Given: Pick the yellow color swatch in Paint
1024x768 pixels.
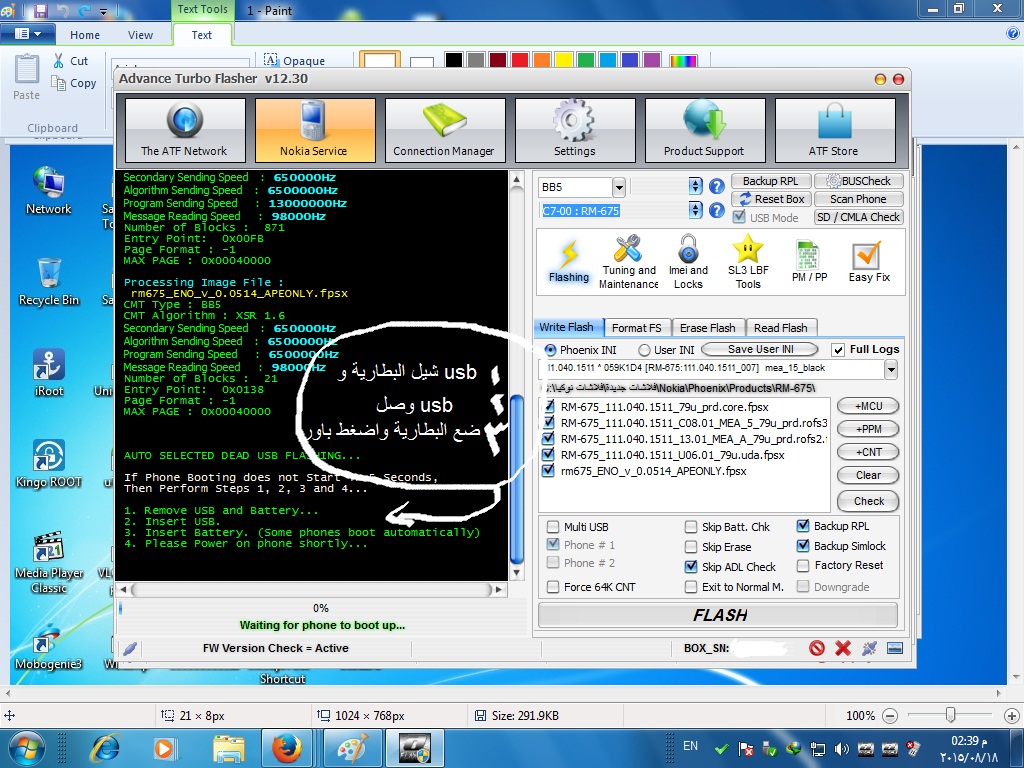Looking at the screenshot, I should [564, 60].
